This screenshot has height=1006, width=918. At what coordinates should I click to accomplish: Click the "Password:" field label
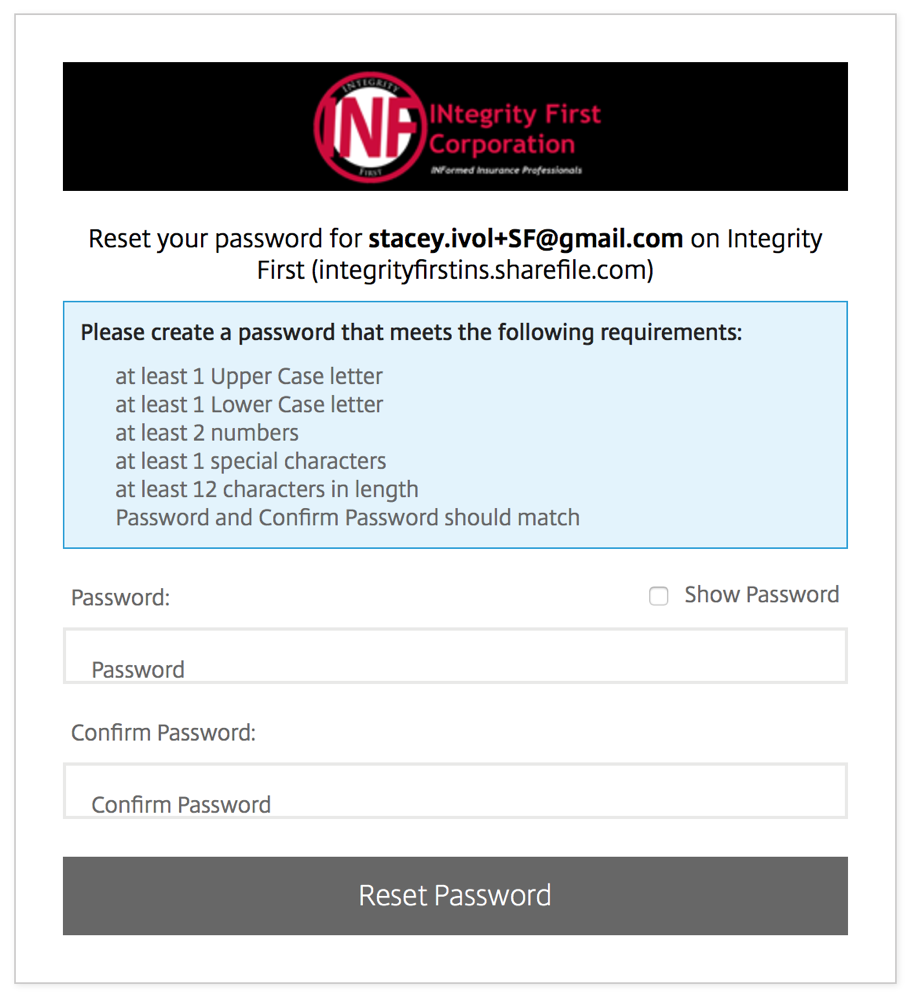pyautogui.click(x=120, y=597)
